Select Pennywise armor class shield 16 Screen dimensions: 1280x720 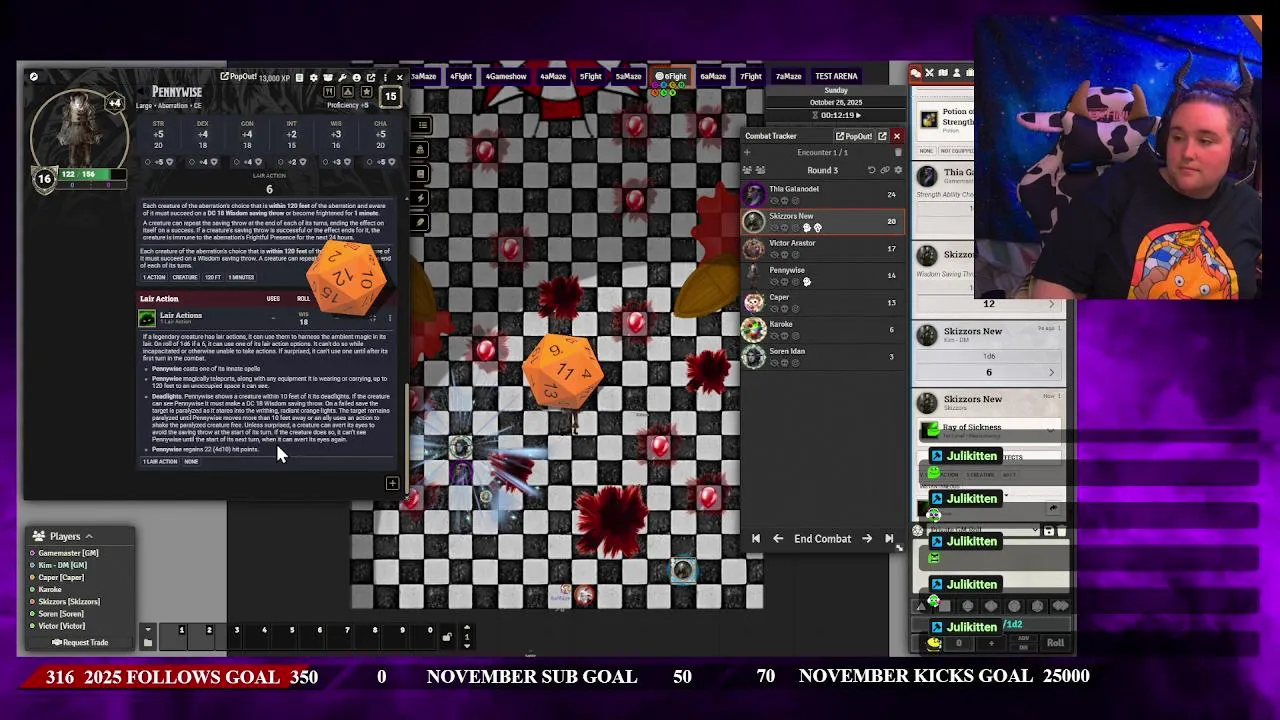click(44, 179)
